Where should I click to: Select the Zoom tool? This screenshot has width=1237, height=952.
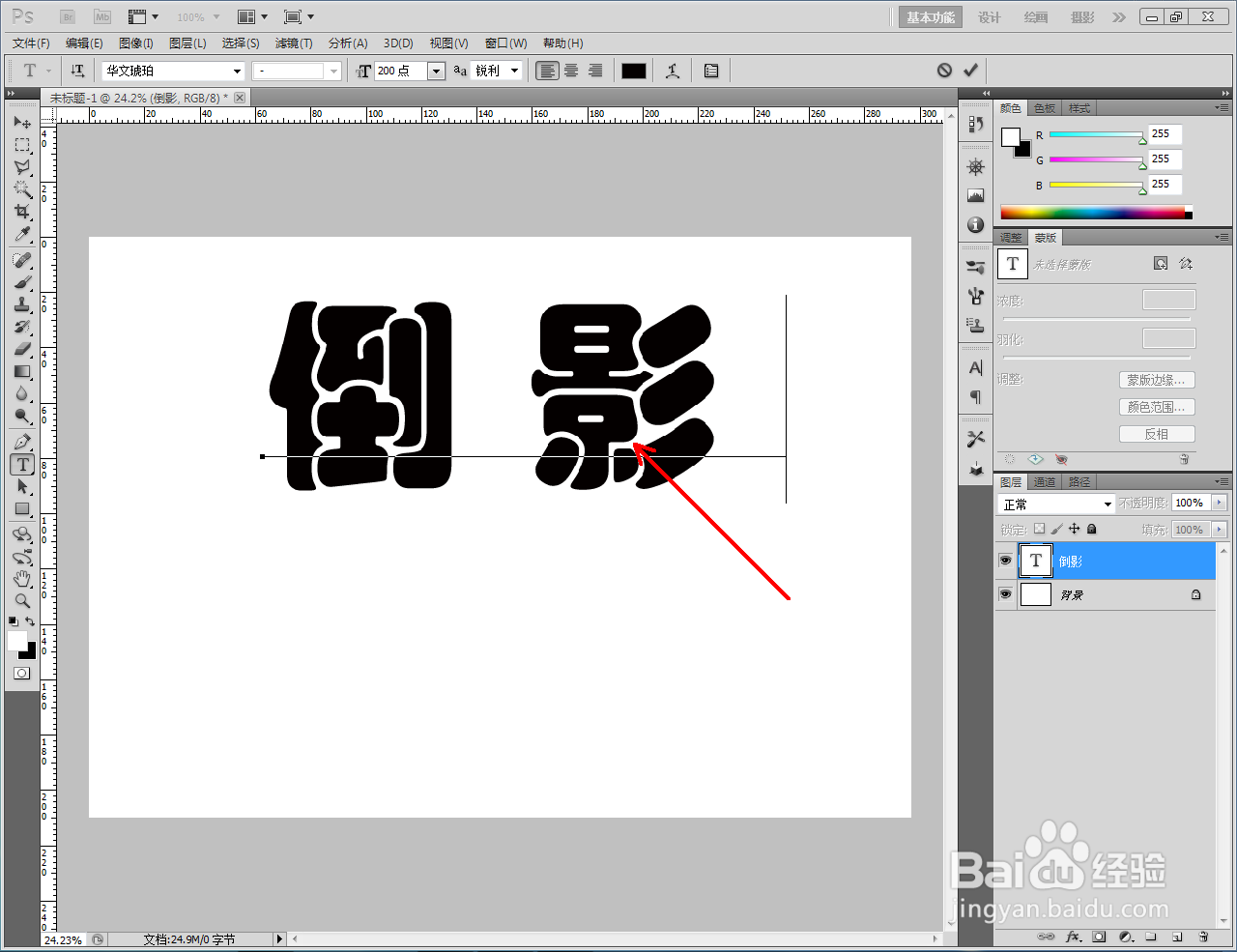click(x=21, y=600)
